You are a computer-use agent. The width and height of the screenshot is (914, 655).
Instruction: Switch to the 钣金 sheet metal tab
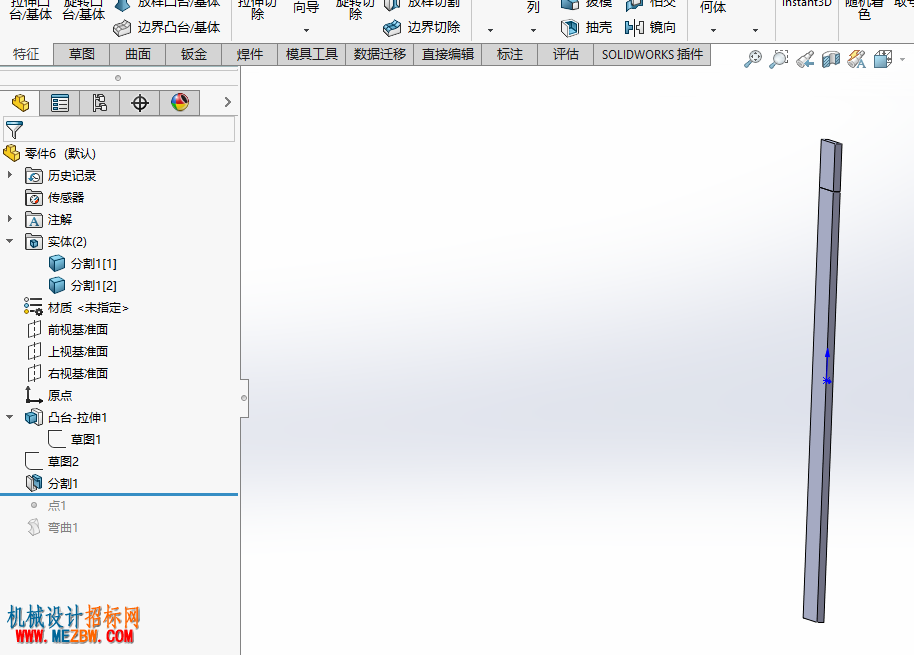point(194,55)
